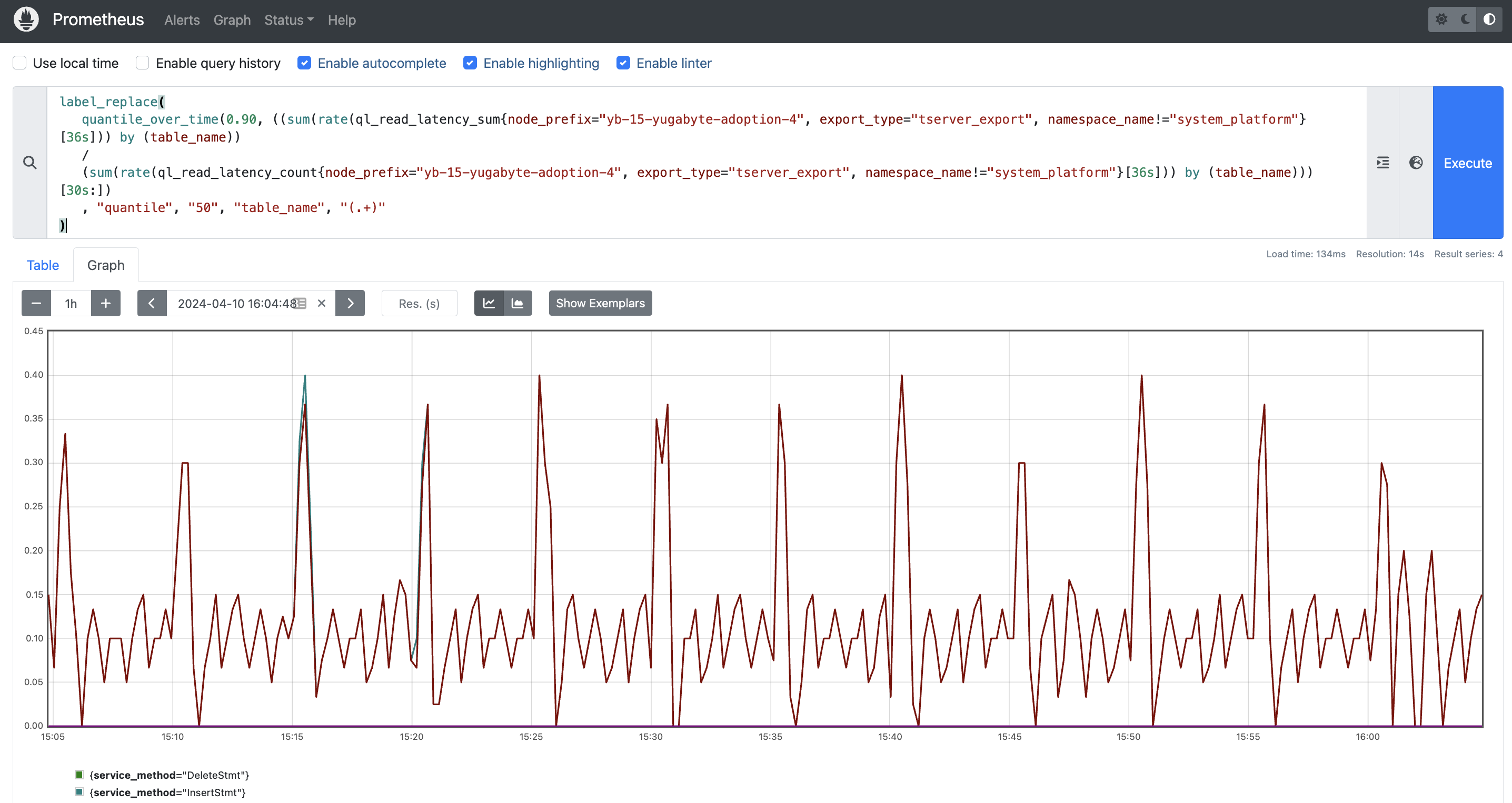
Task: Navigate back in time with left chevron
Action: tap(152, 303)
